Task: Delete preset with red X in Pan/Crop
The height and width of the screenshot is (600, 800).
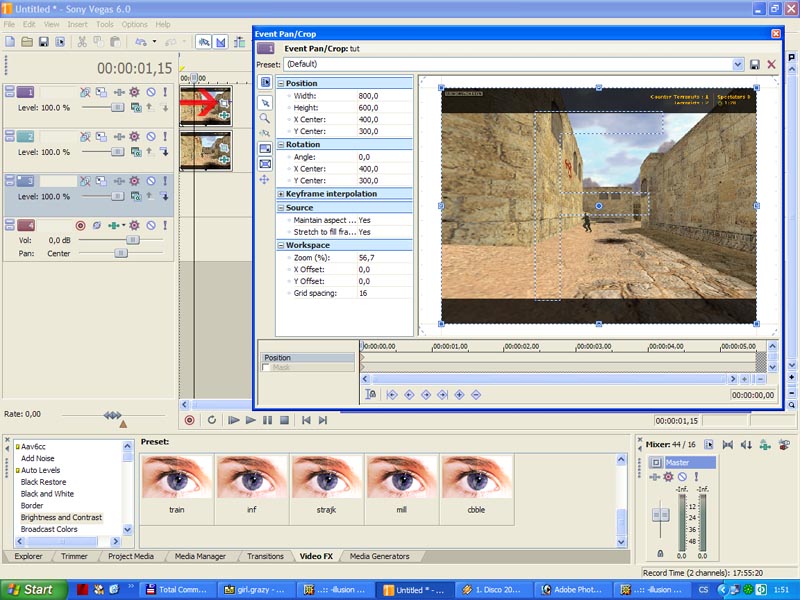Action: point(771,64)
